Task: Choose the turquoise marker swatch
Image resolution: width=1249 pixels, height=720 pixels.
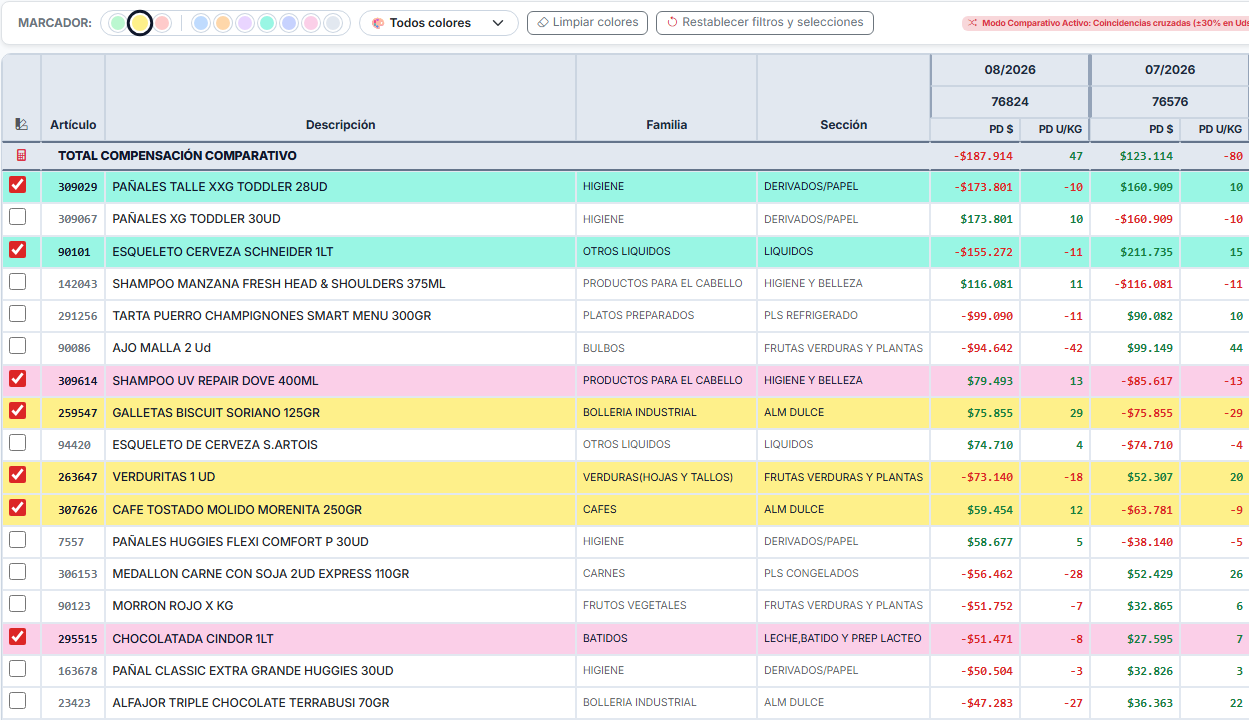Action: click(x=267, y=23)
